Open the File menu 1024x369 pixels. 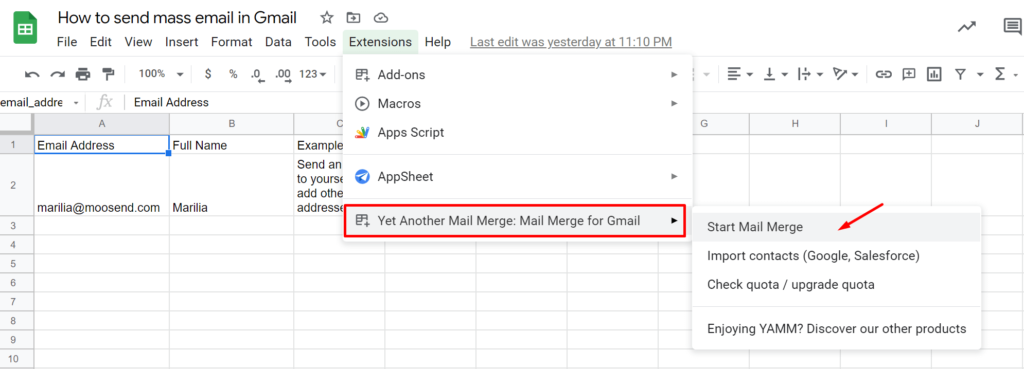[67, 42]
